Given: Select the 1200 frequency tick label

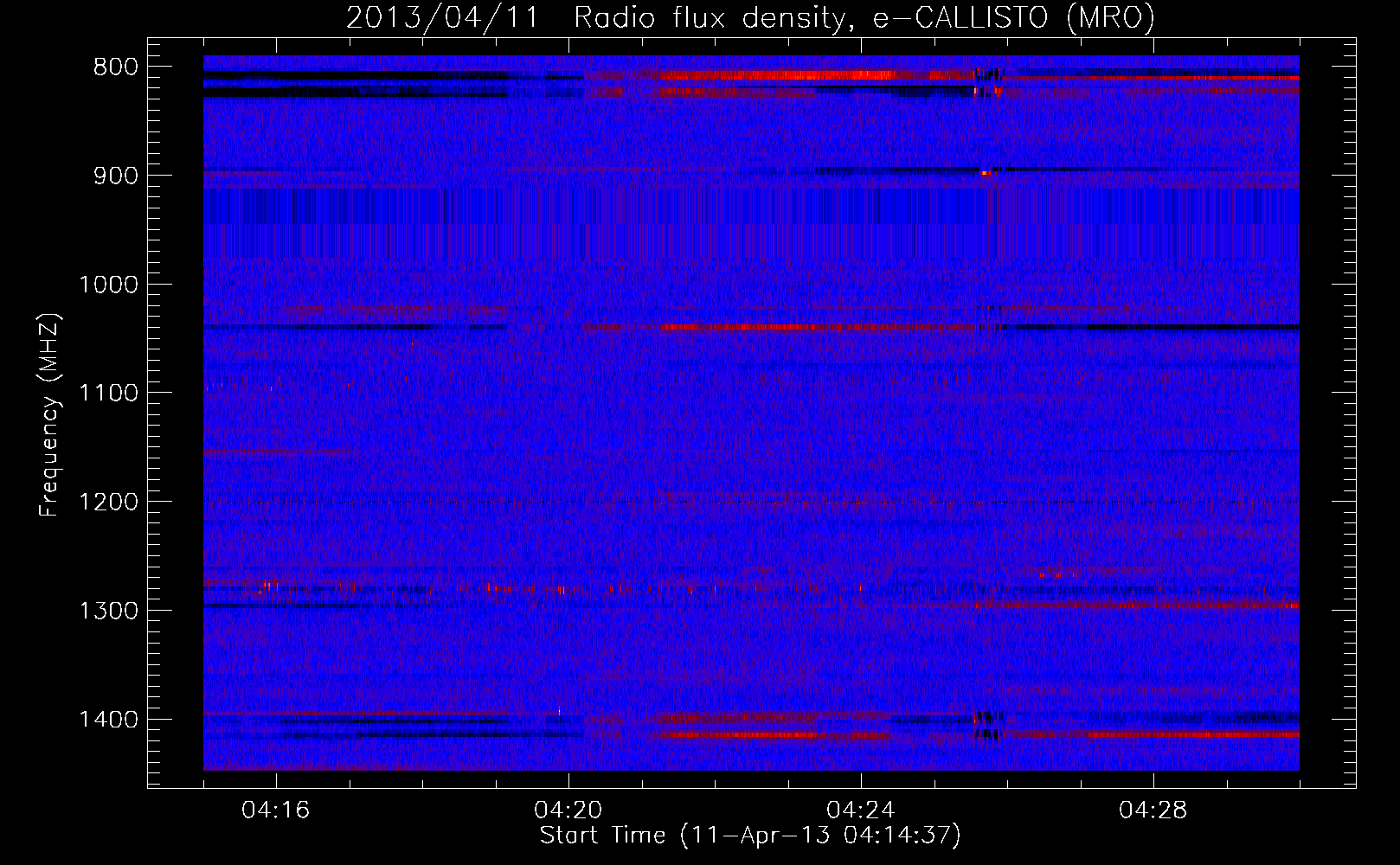Looking at the screenshot, I should tap(108, 503).
